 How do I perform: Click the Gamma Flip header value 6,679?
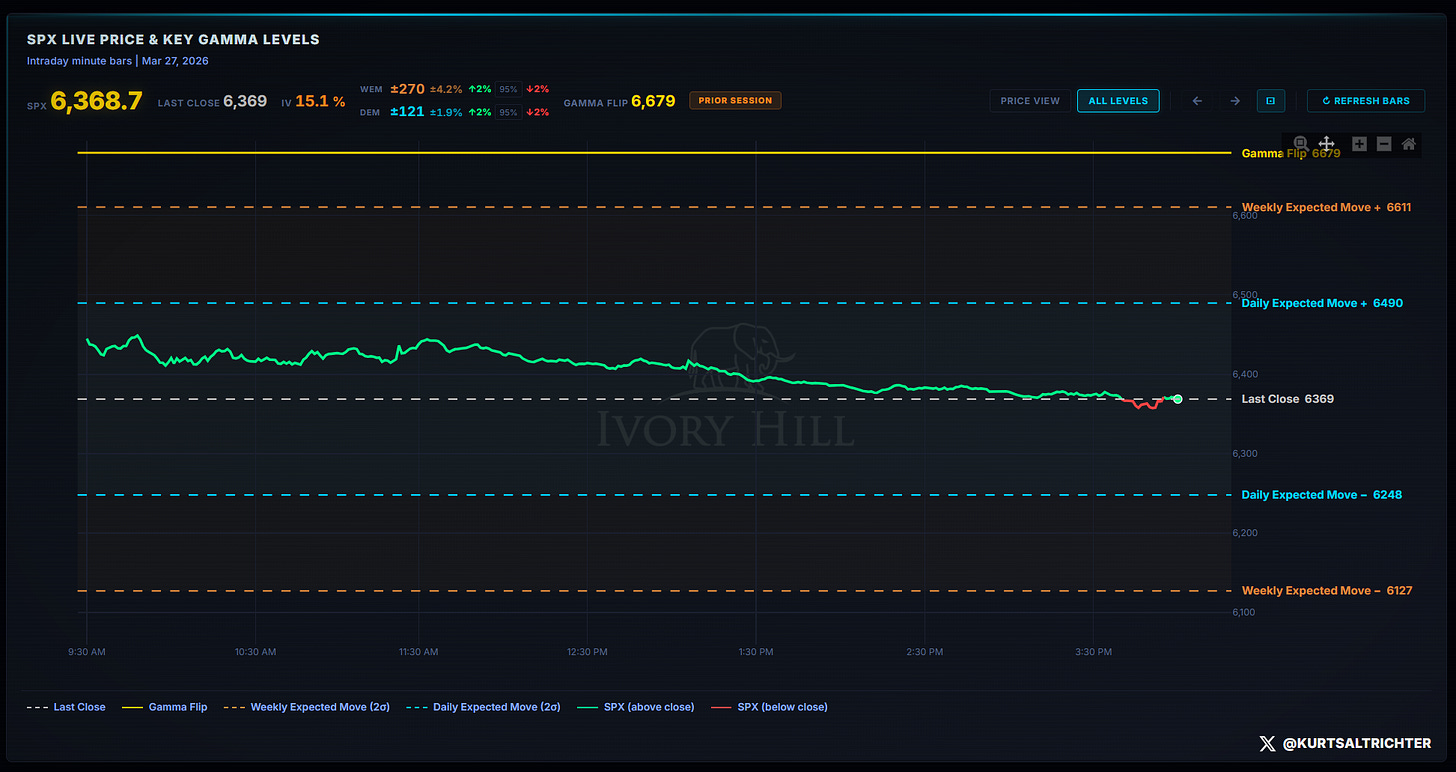[653, 102]
